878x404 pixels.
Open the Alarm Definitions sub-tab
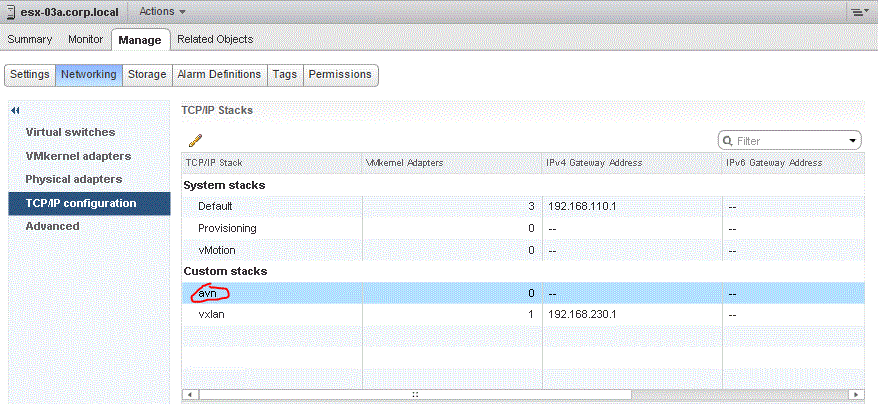click(x=219, y=74)
